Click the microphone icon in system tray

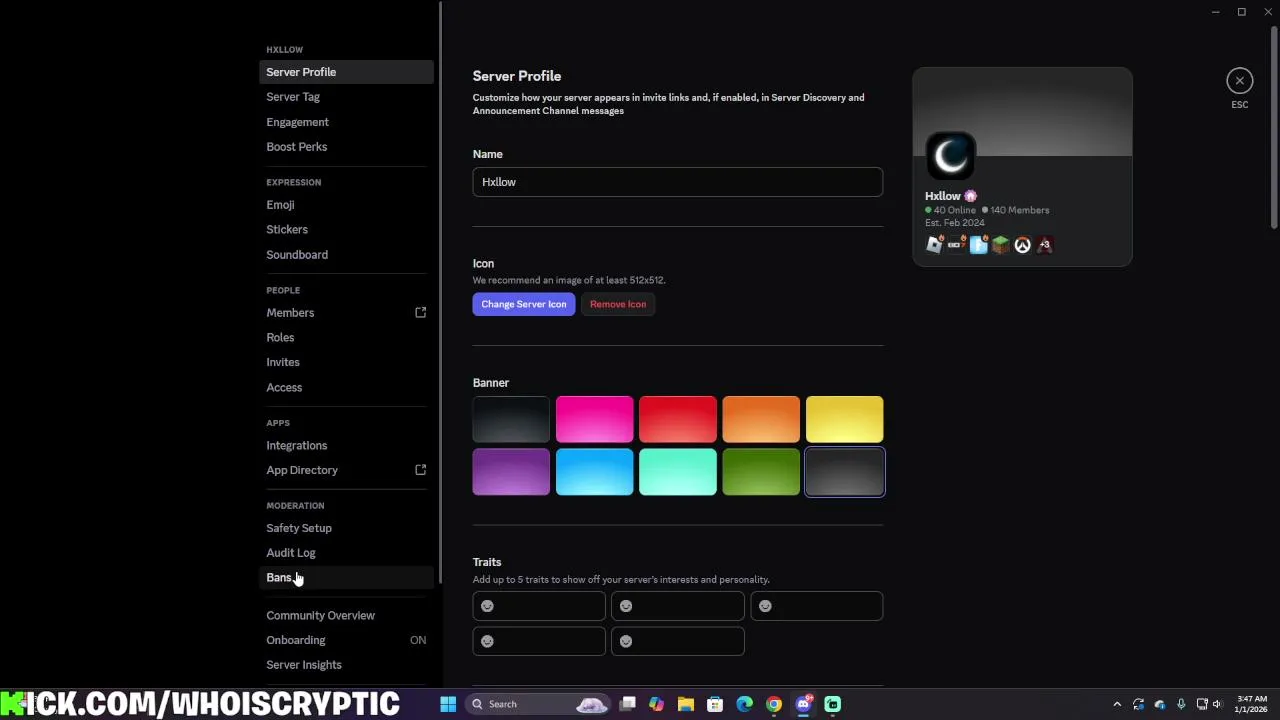[1181, 704]
